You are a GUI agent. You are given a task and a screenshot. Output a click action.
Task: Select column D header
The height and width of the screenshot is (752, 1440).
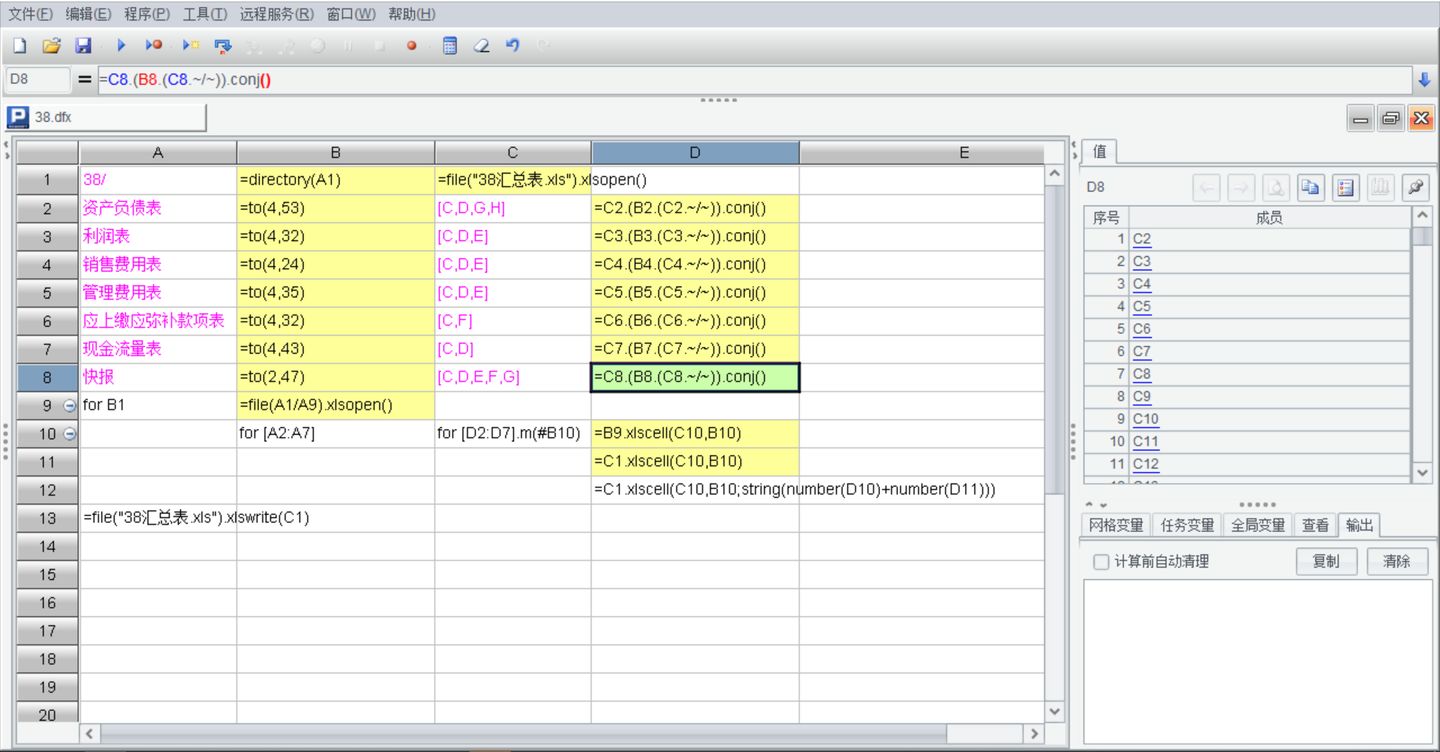[695, 153]
